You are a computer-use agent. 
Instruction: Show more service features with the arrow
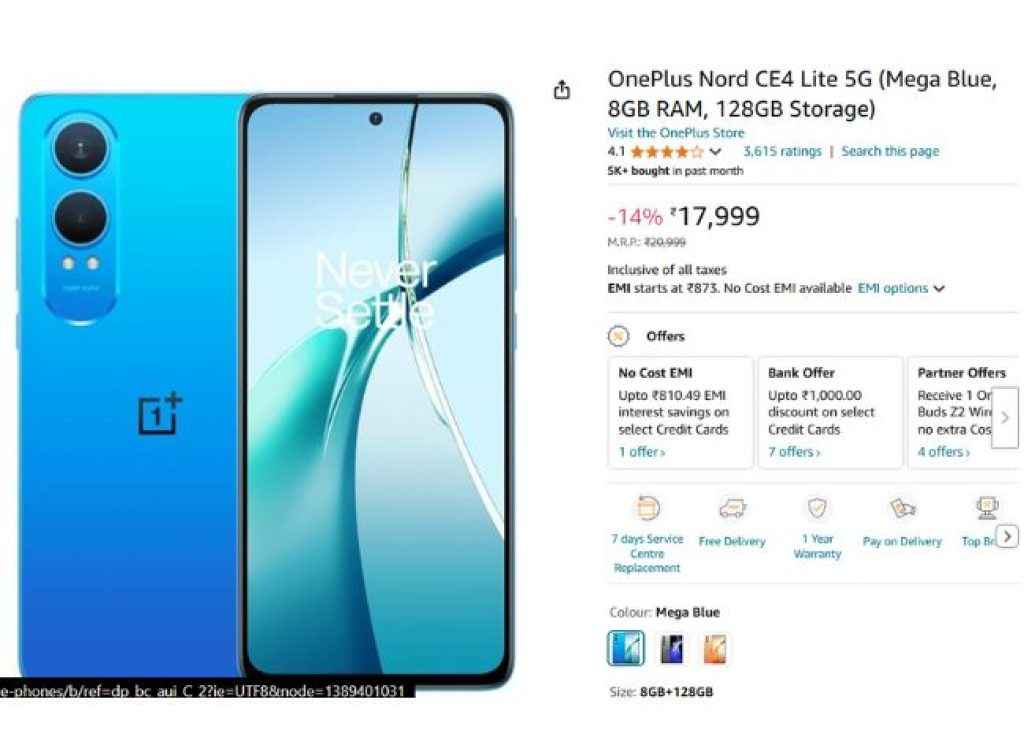[x=1008, y=537]
